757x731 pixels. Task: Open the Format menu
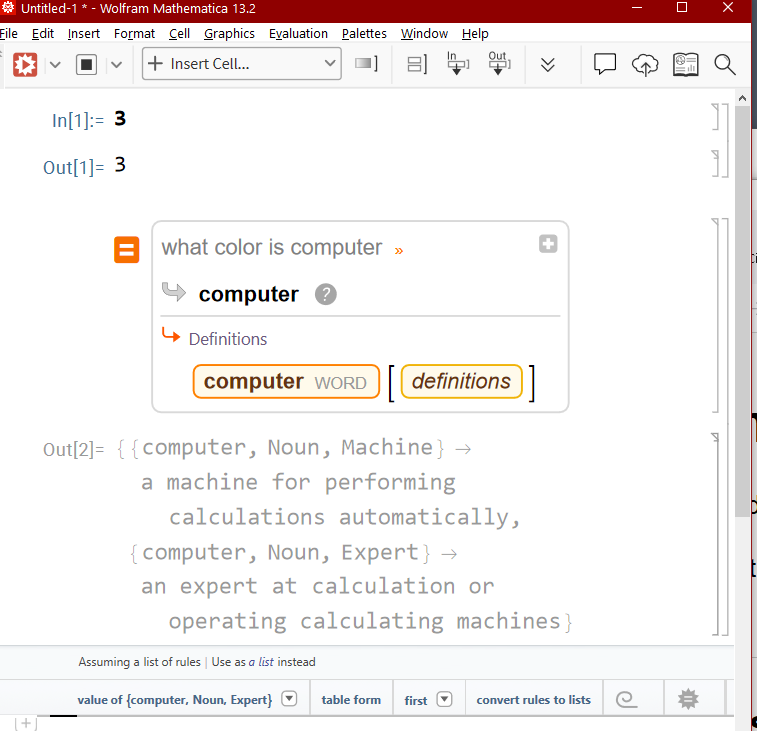tap(134, 33)
